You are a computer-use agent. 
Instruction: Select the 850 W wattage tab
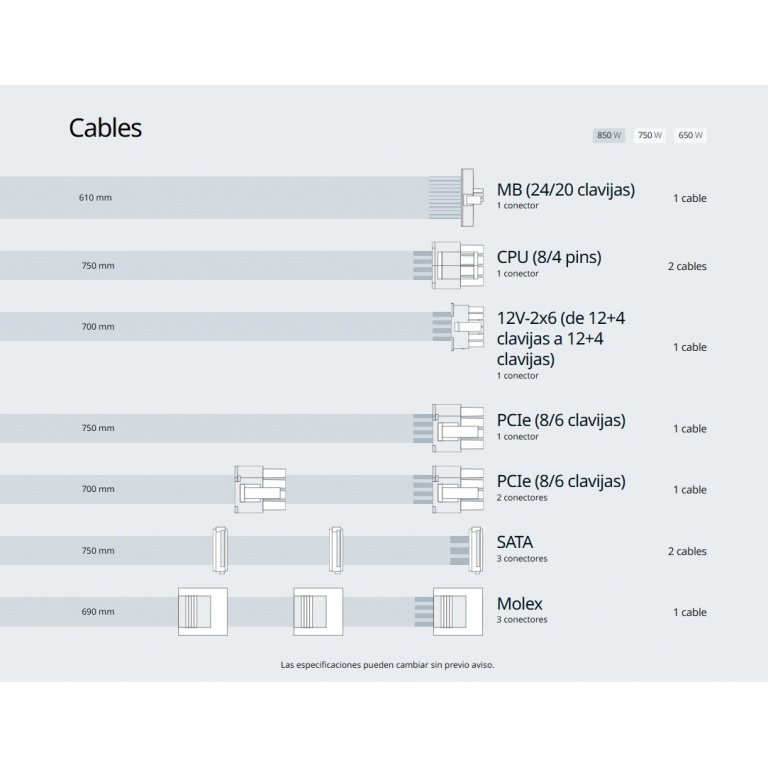(x=608, y=135)
